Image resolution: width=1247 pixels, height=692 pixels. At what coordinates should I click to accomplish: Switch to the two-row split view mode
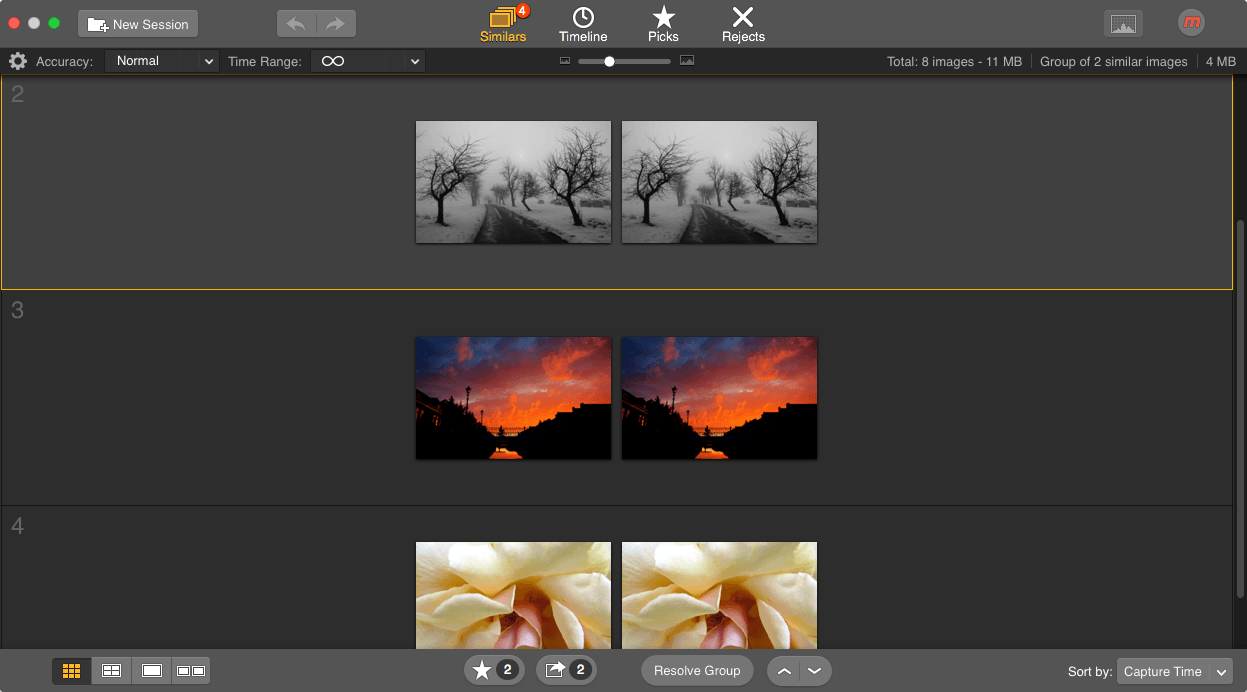point(112,671)
